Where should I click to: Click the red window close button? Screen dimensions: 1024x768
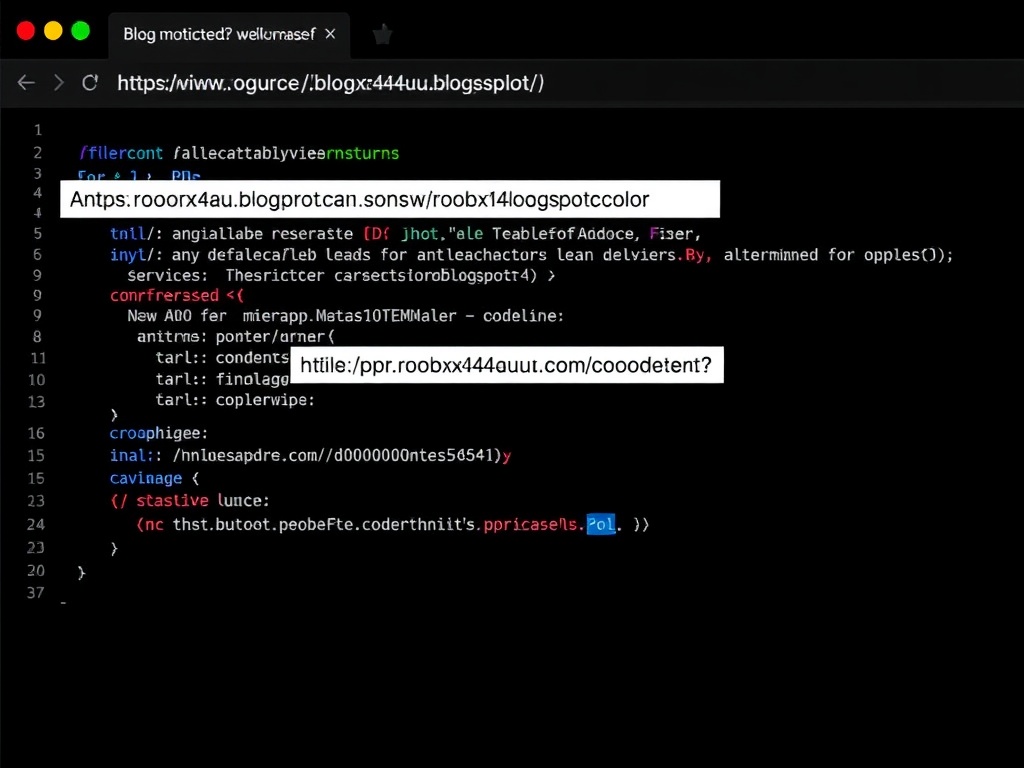point(26,31)
